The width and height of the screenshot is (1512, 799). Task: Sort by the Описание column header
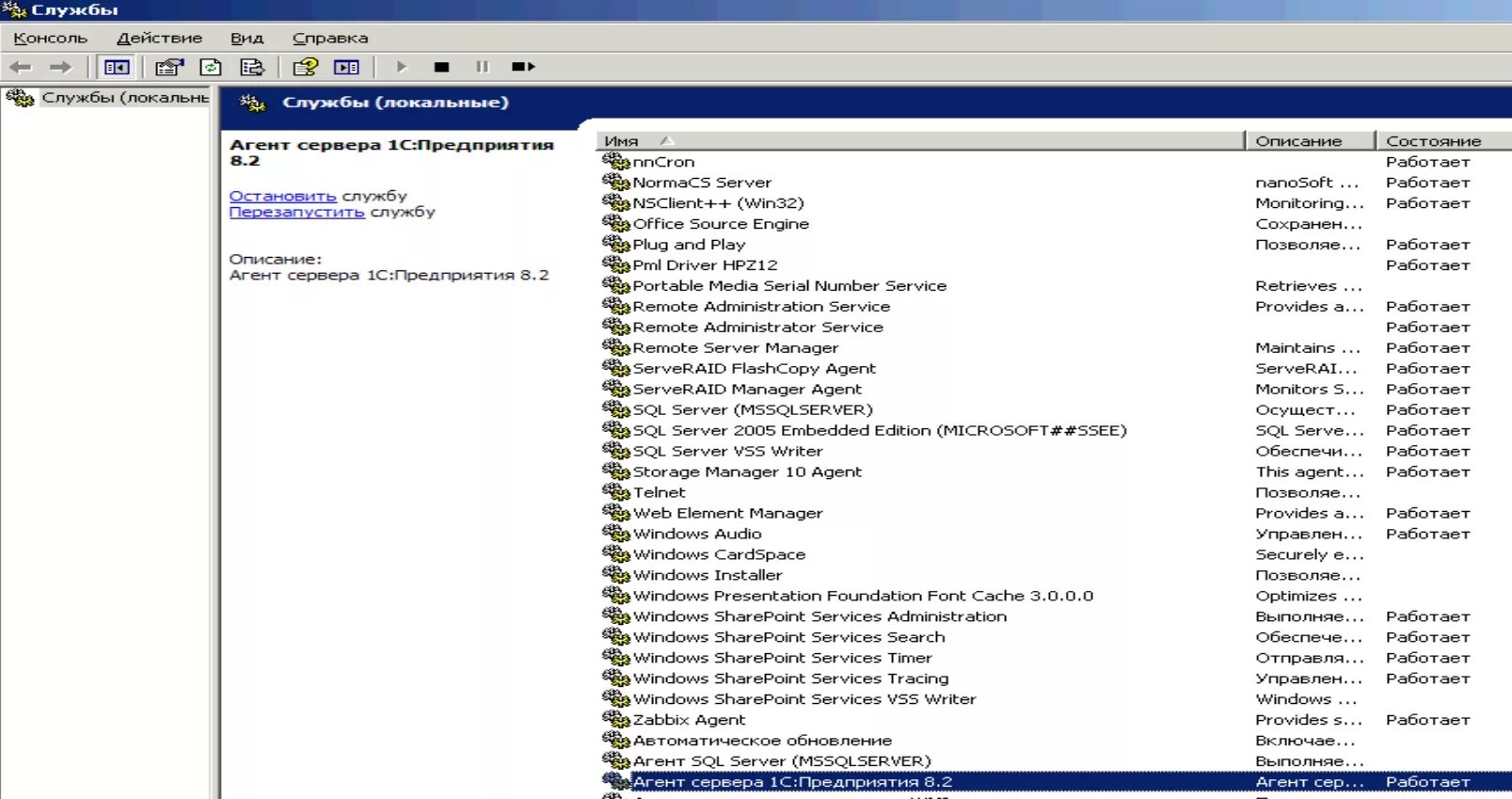coord(1310,140)
